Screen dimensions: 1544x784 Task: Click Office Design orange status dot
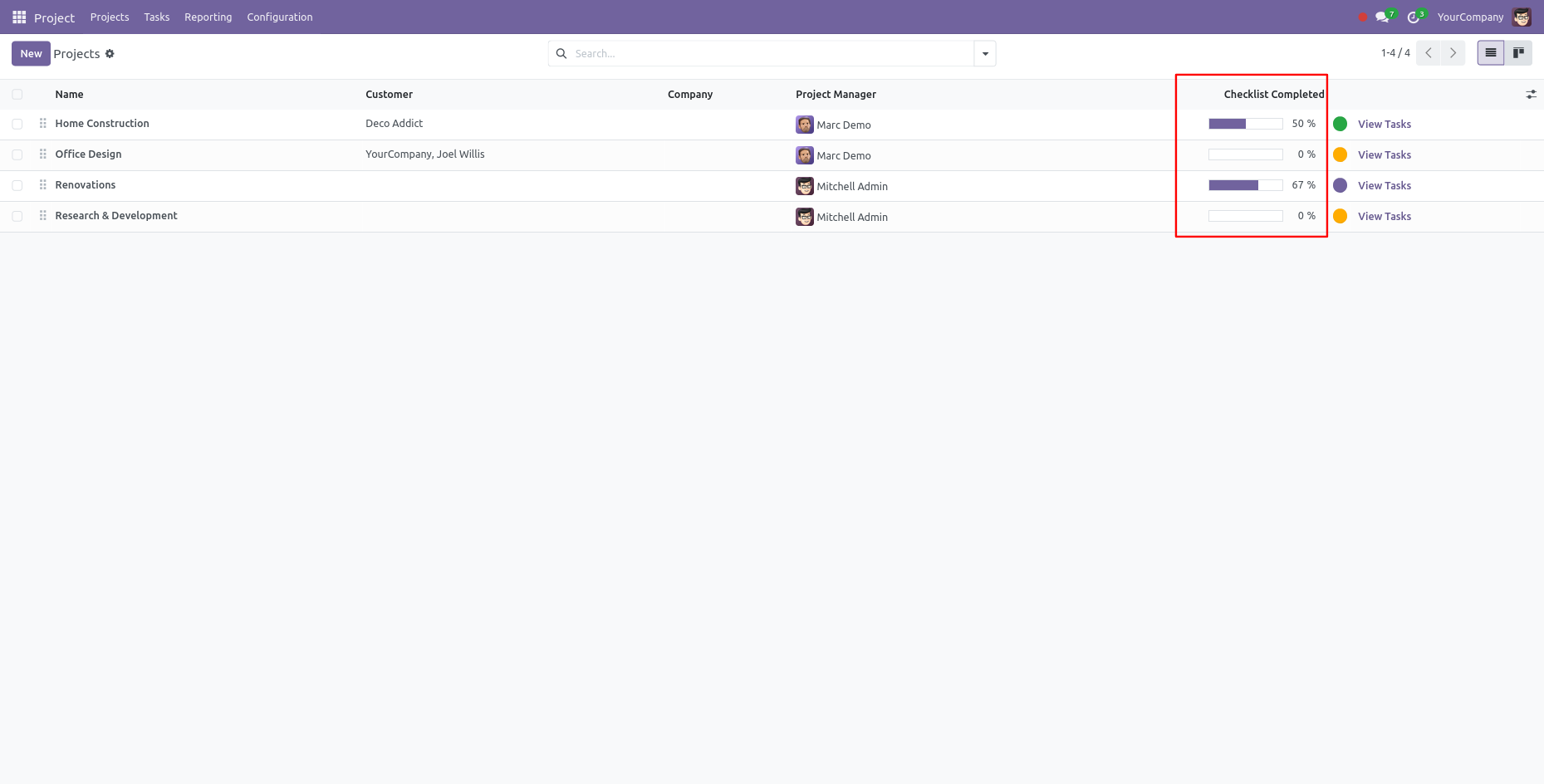(1341, 154)
